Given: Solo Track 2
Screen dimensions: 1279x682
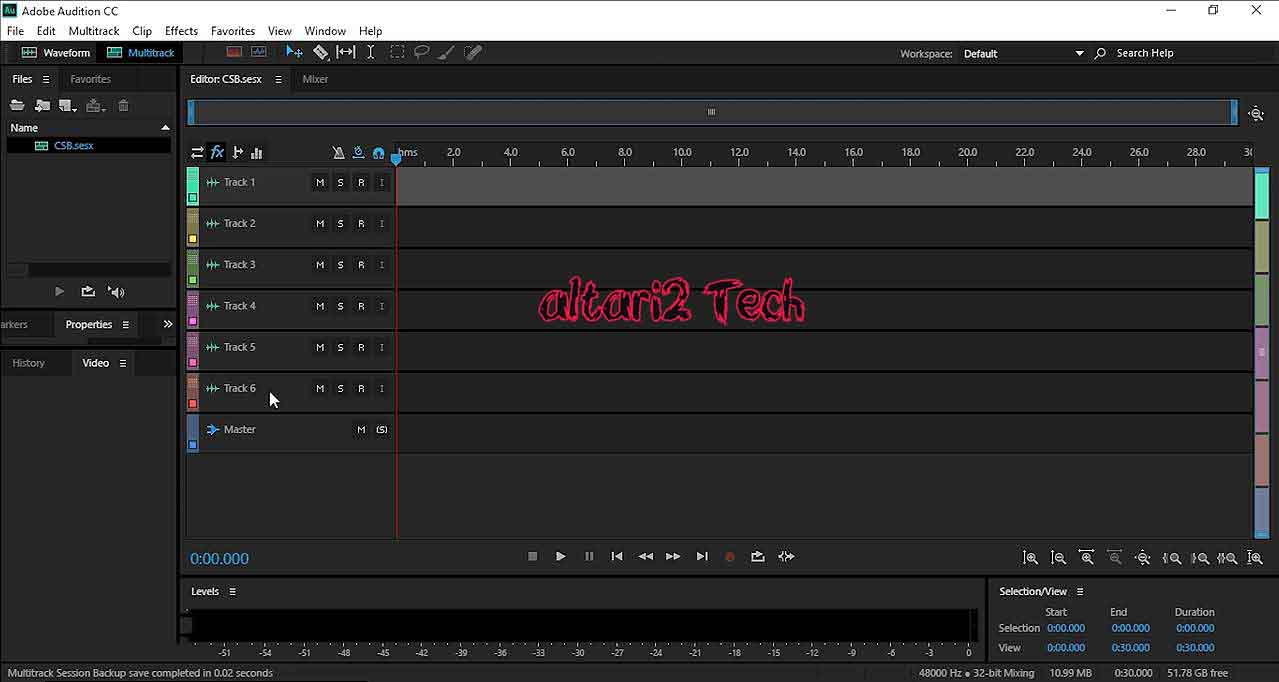Looking at the screenshot, I should 340,224.
